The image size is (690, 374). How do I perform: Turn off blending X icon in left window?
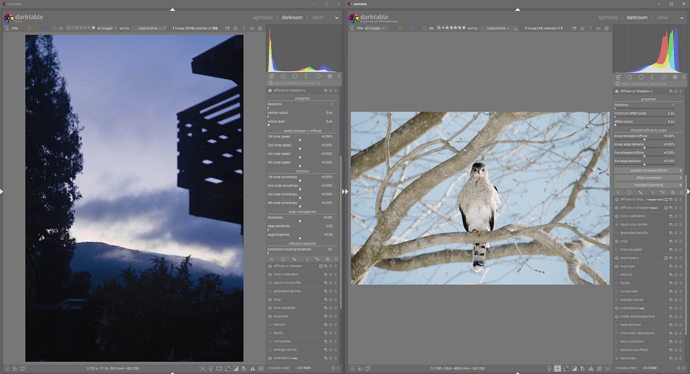(272, 259)
